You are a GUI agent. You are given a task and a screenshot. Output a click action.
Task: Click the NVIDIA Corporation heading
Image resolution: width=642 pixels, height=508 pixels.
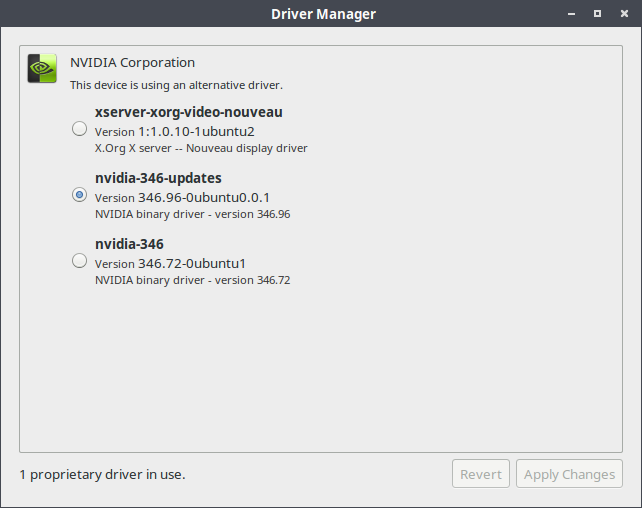(x=132, y=63)
